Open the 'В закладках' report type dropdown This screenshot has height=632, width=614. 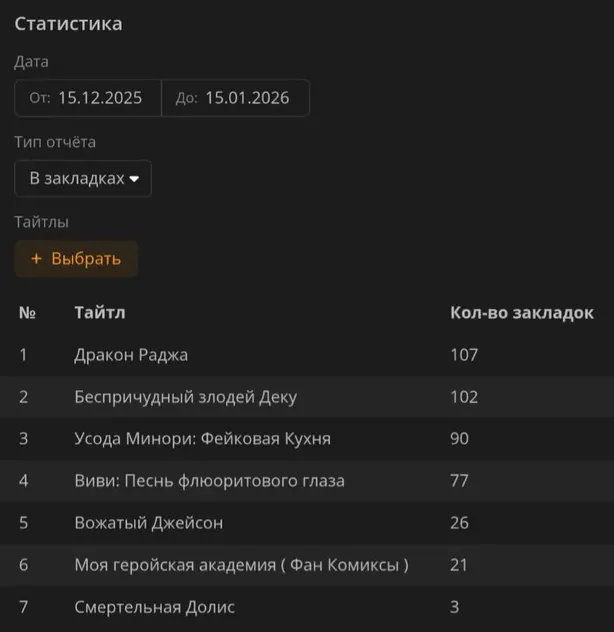point(83,178)
